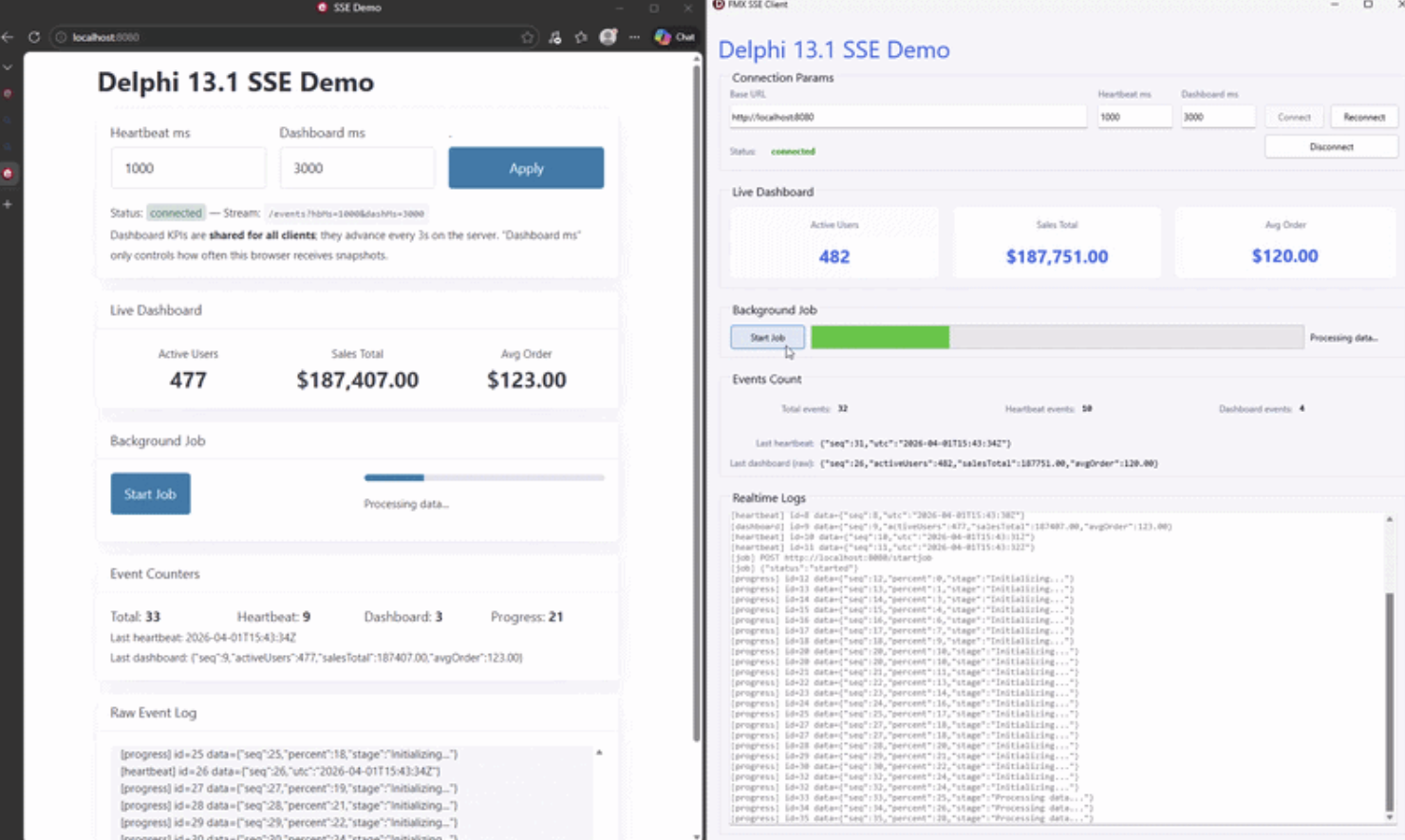The height and width of the screenshot is (840, 1405).
Task: Click the Realtime Logs scroll-up arrow
Action: [1389, 519]
